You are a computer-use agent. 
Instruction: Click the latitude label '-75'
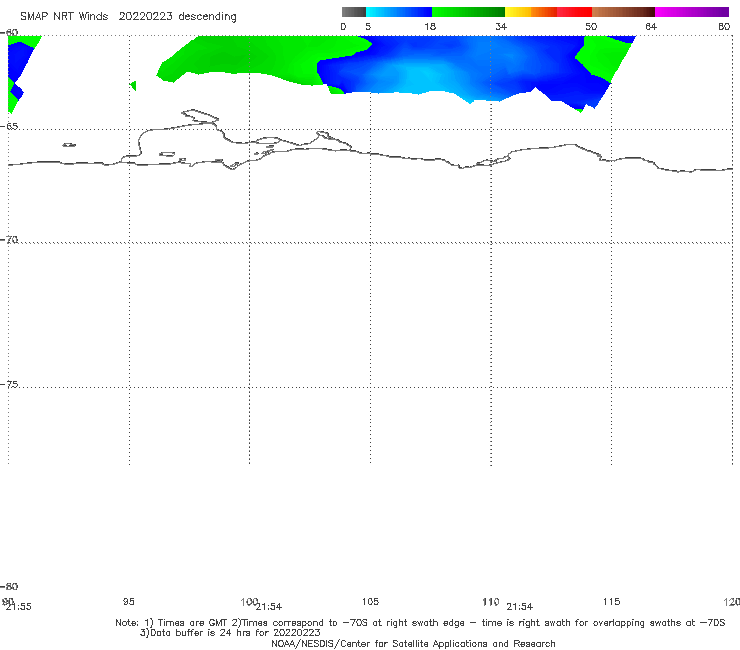coord(9,385)
